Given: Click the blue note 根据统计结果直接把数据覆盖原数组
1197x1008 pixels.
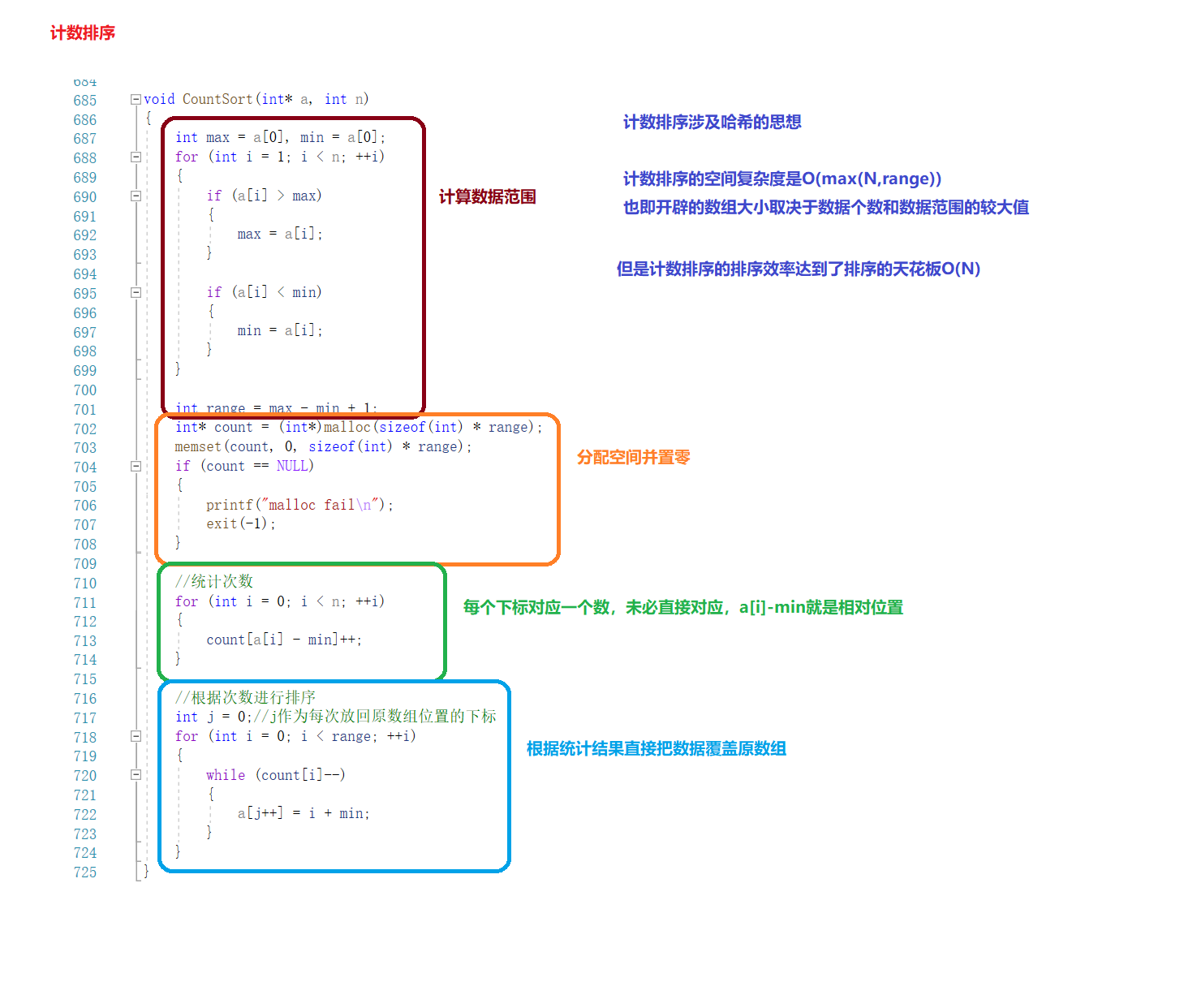Looking at the screenshot, I should (657, 748).
